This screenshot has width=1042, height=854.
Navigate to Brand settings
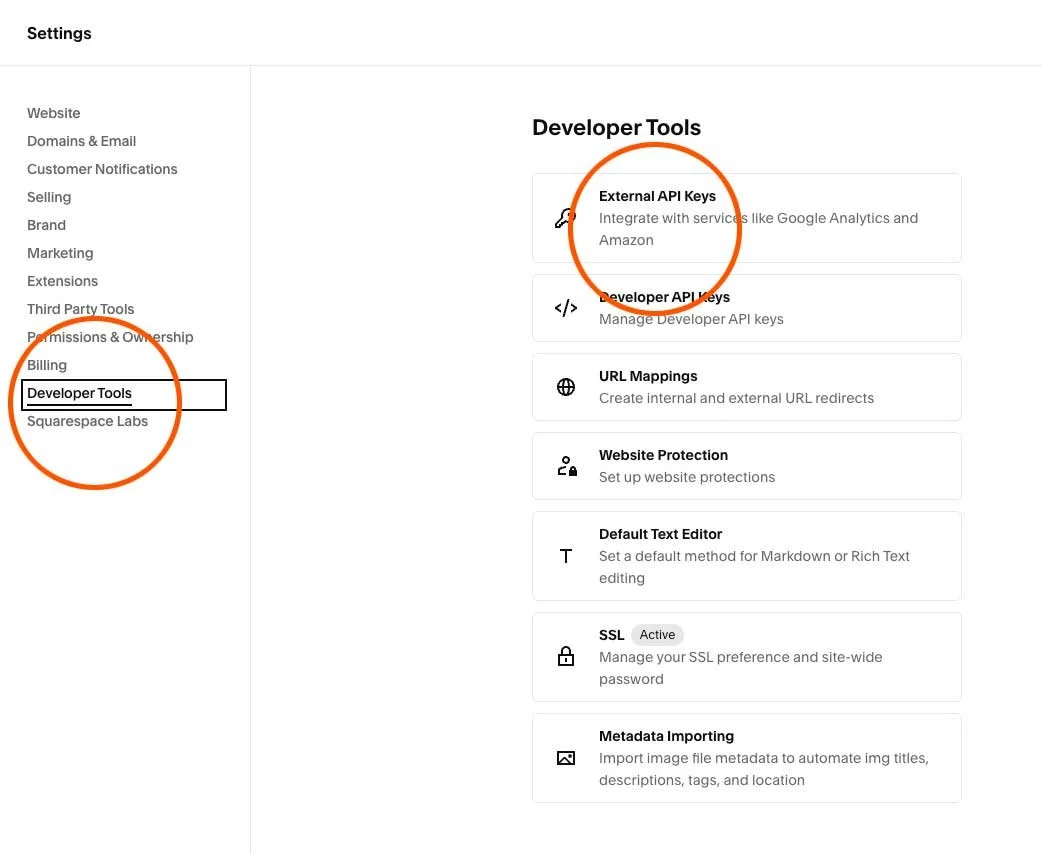point(47,225)
